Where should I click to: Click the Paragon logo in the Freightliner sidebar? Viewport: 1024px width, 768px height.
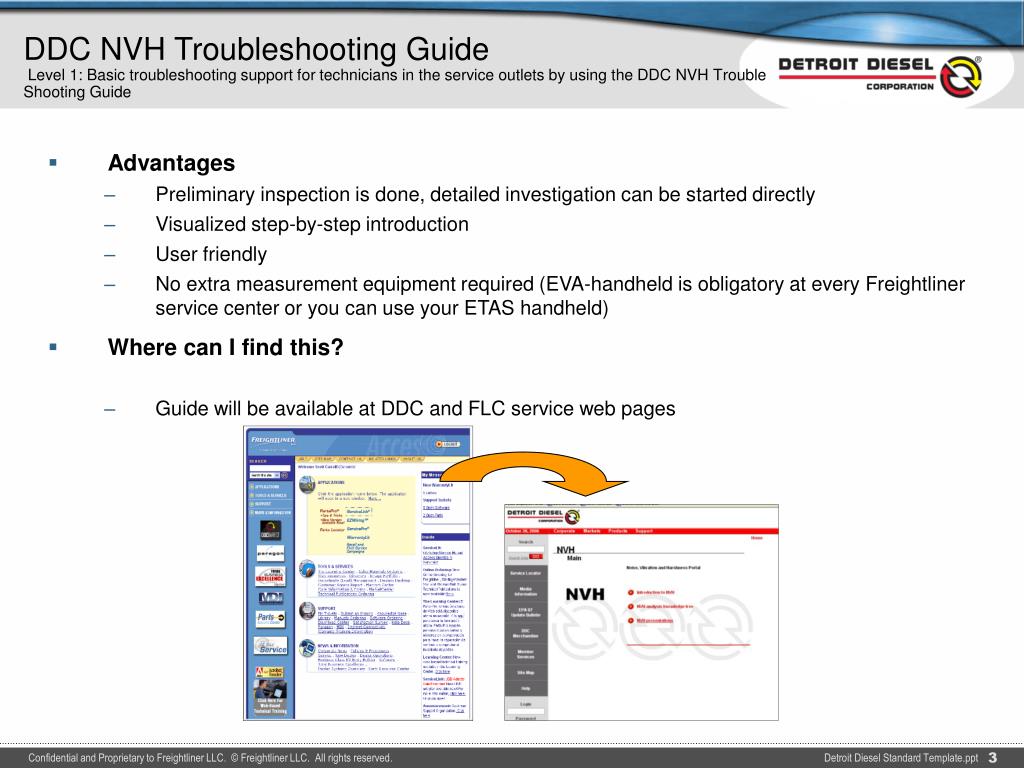coord(270,553)
